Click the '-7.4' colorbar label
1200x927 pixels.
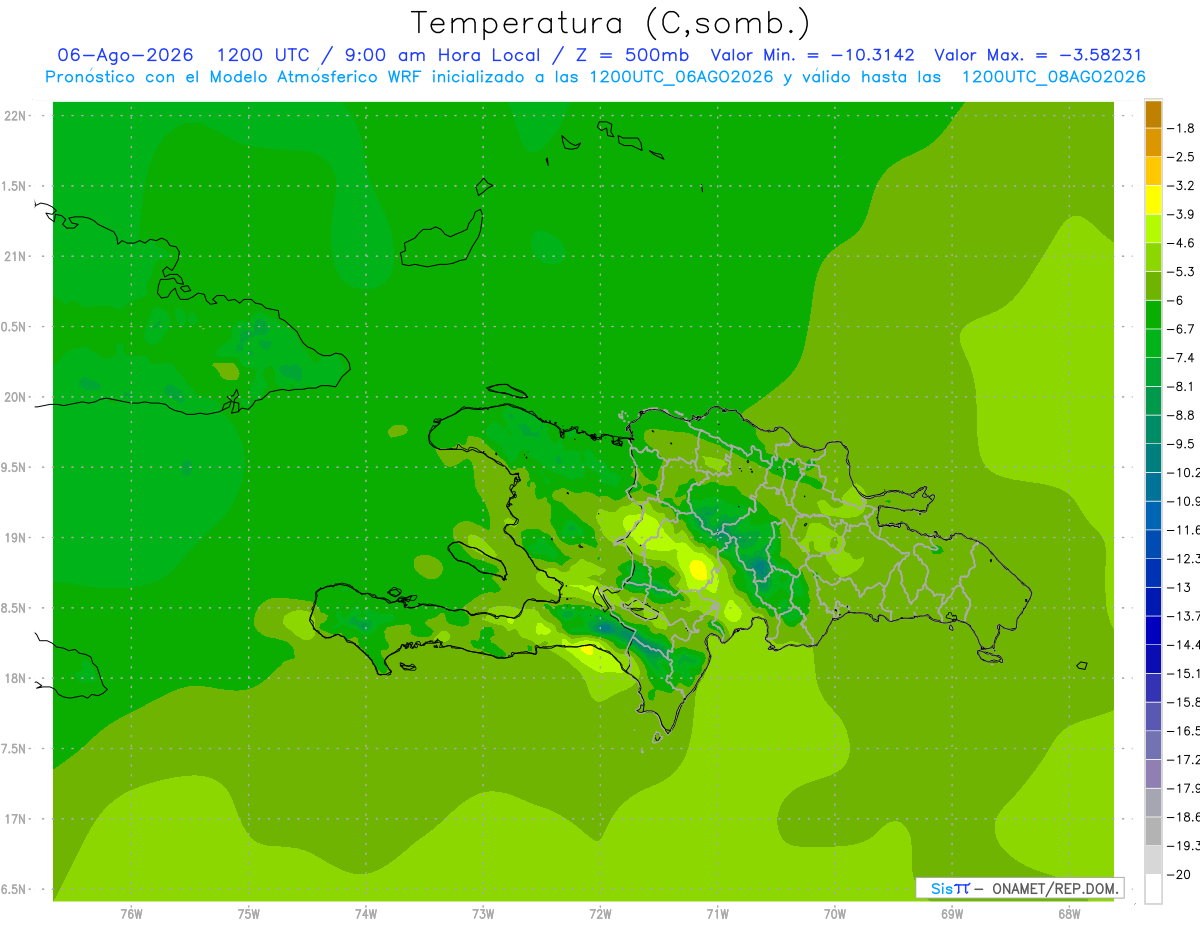[x=1181, y=358]
